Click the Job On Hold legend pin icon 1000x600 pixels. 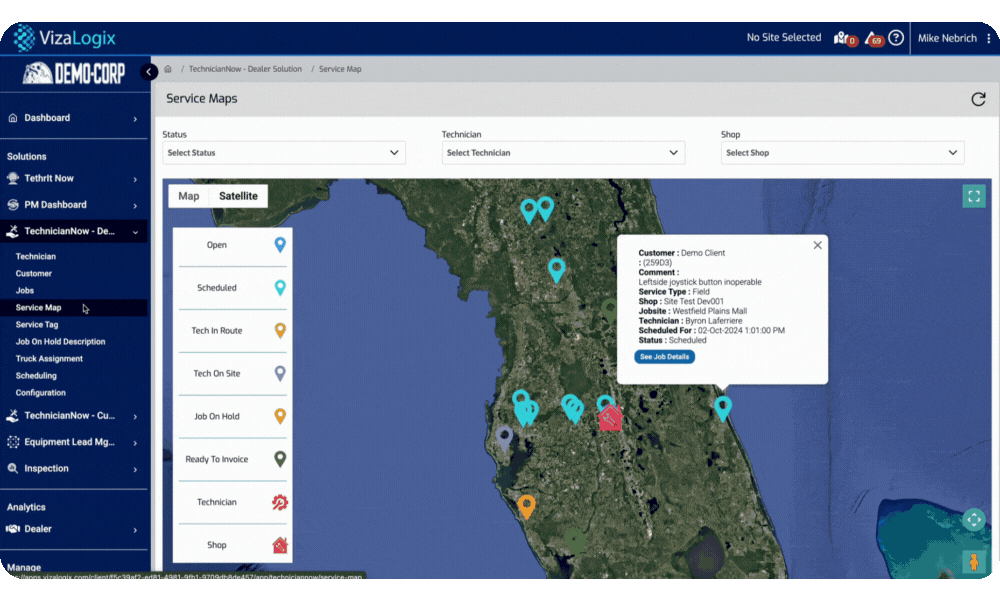click(280, 416)
